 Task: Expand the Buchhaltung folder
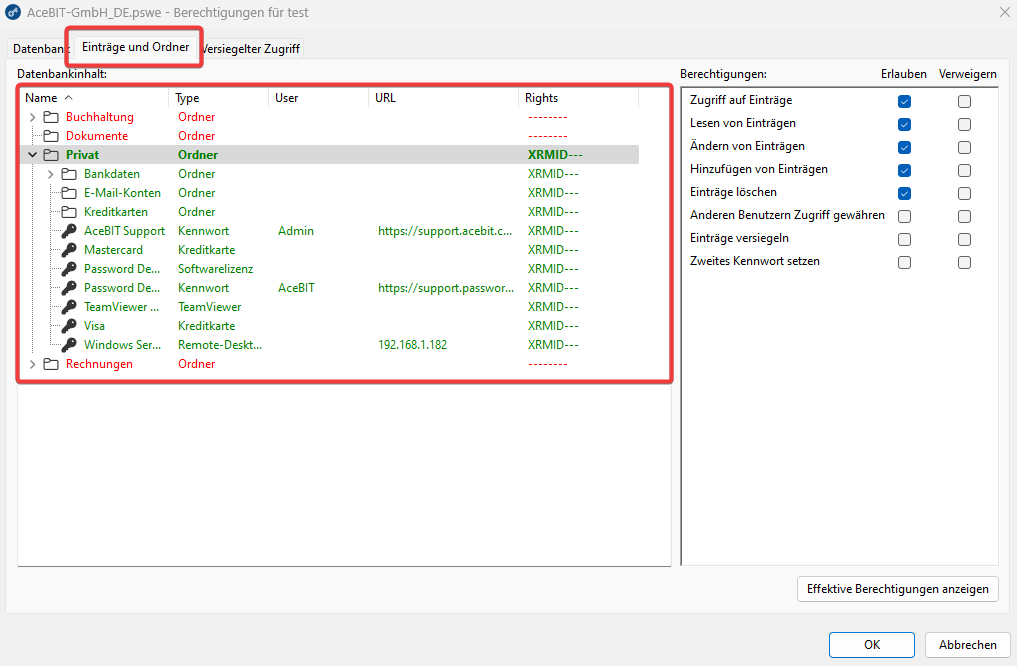[x=32, y=117]
